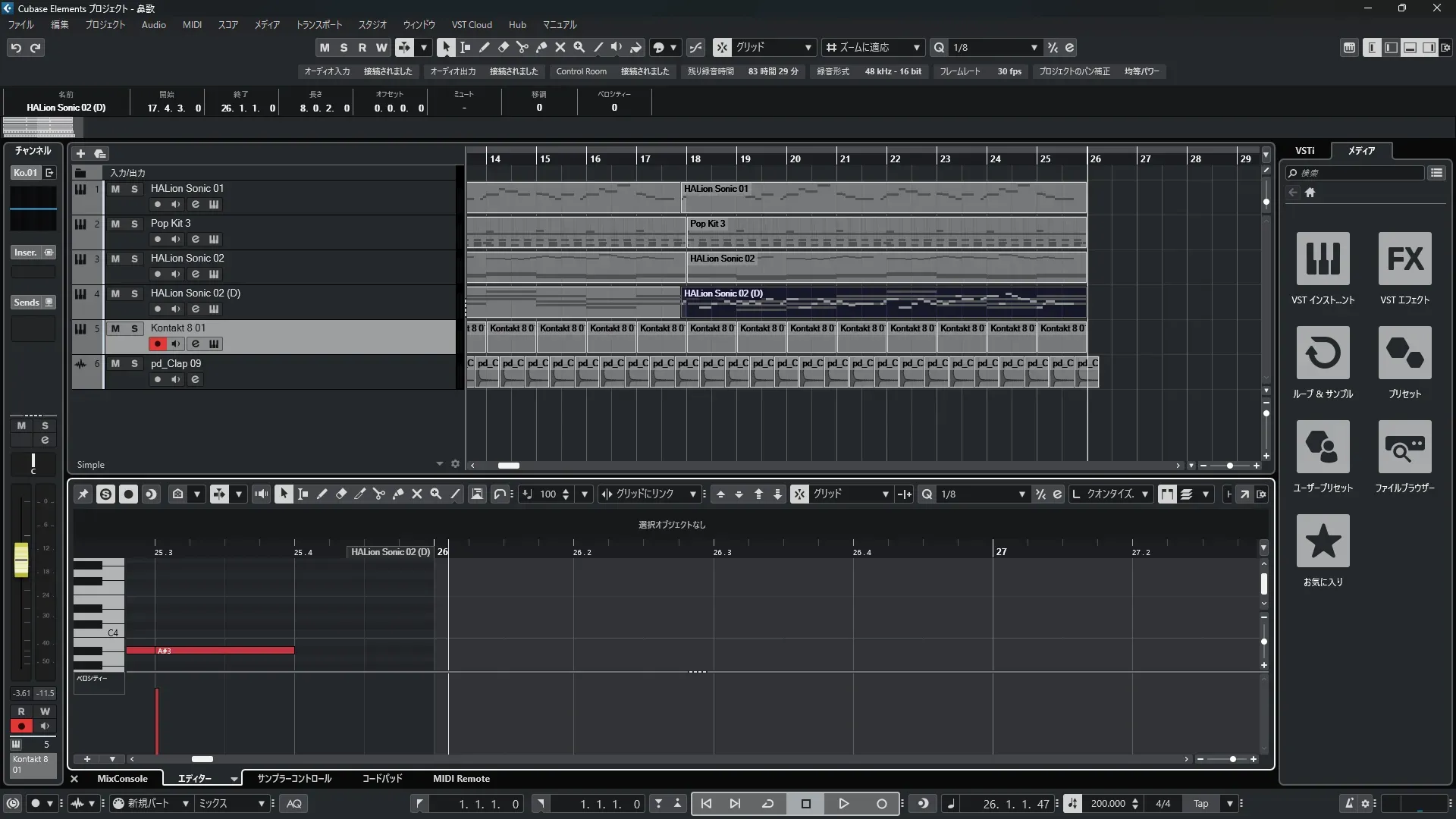This screenshot has width=1456, height=819.
Task: Open the Favorites star tile
Action: [x=1323, y=541]
